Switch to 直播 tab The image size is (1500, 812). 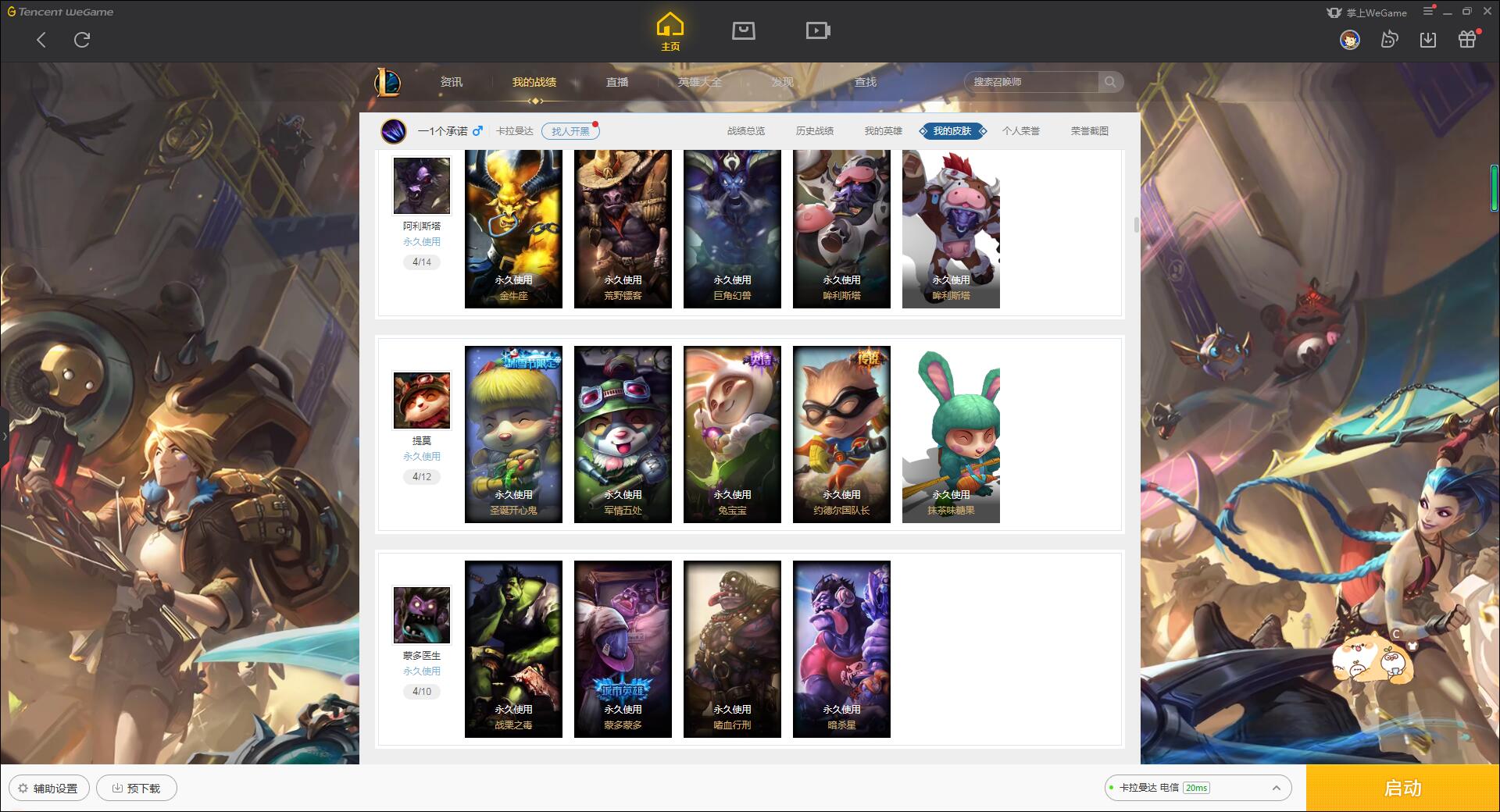tap(617, 82)
